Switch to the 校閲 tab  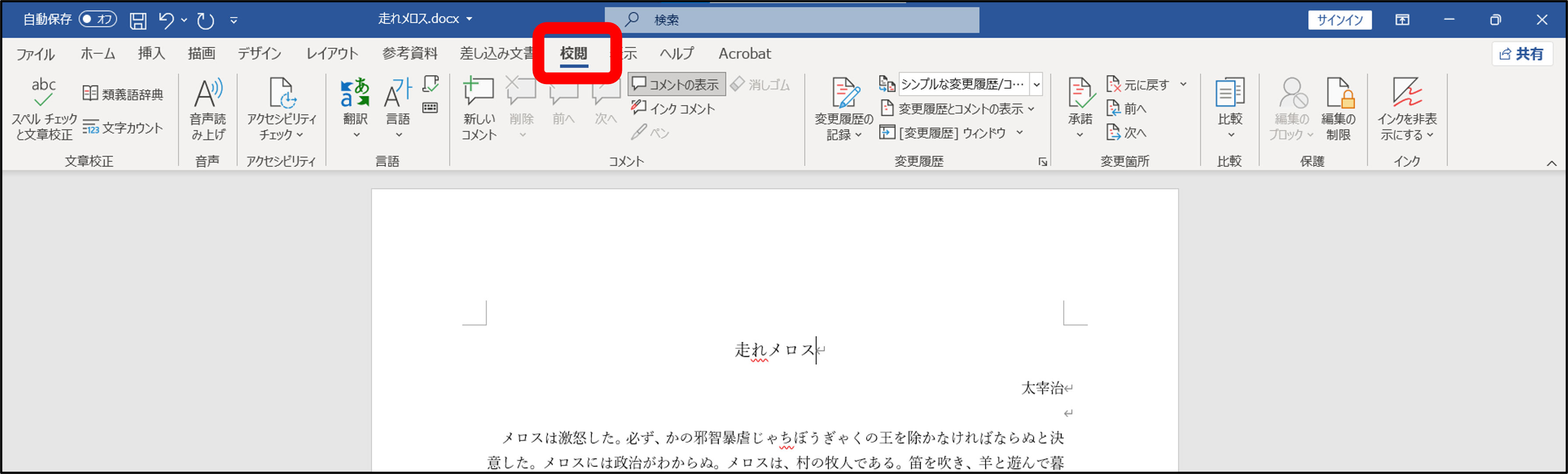(x=574, y=53)
